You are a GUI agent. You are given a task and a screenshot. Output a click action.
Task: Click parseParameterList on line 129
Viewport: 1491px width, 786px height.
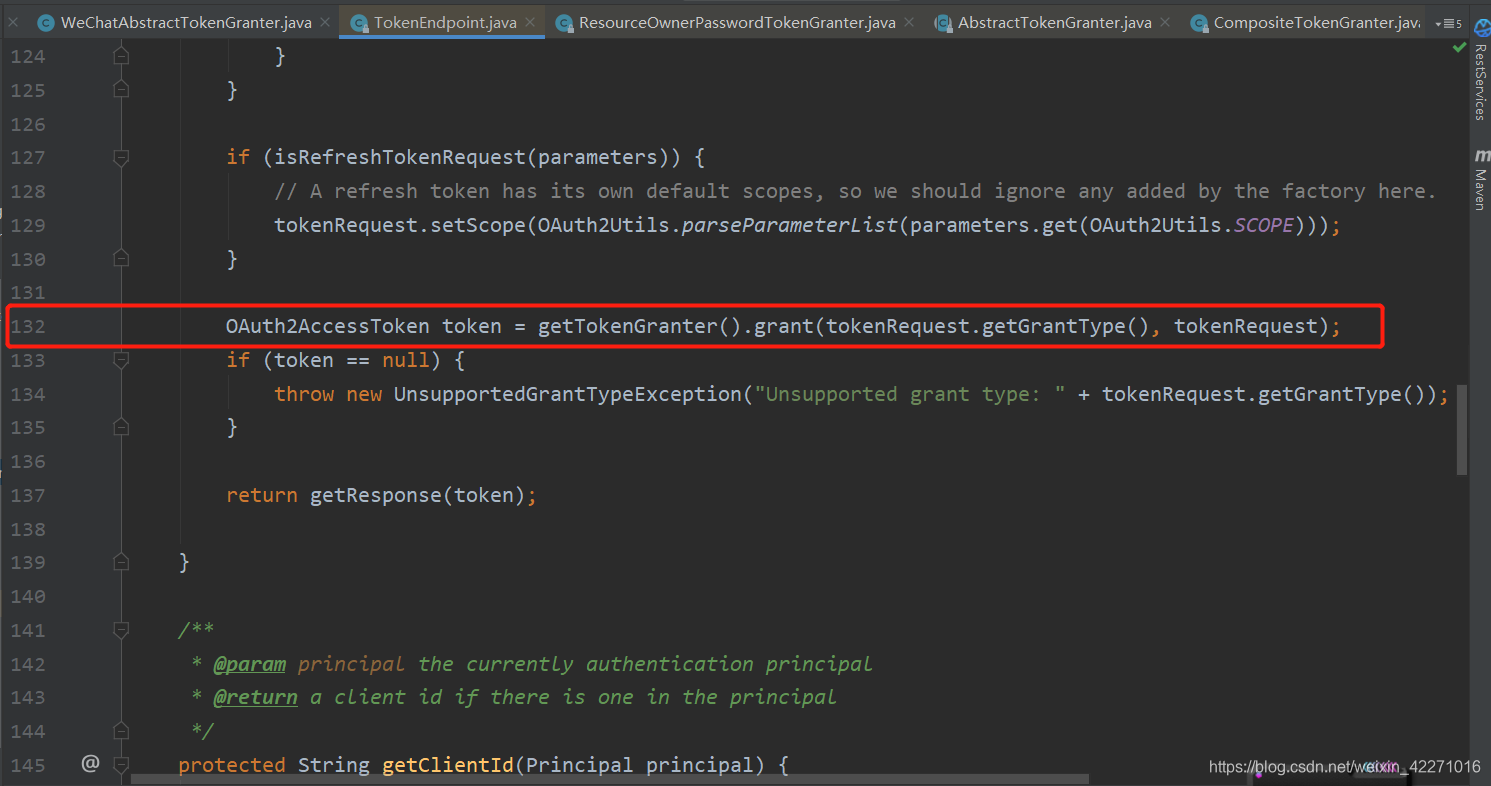791,225
